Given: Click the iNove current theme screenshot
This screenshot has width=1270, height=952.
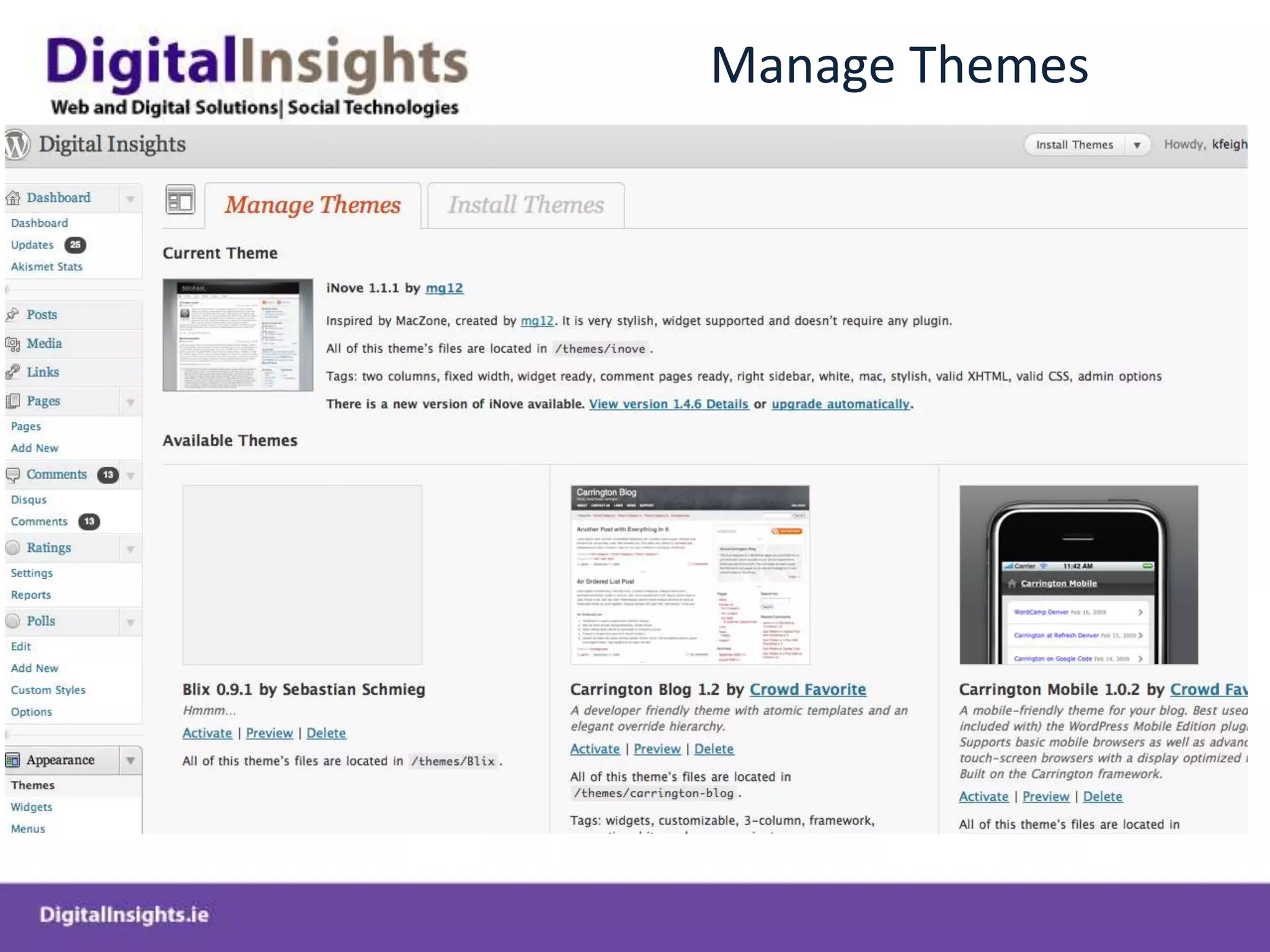Looking at the screenshot, I should tap(238, 335).
